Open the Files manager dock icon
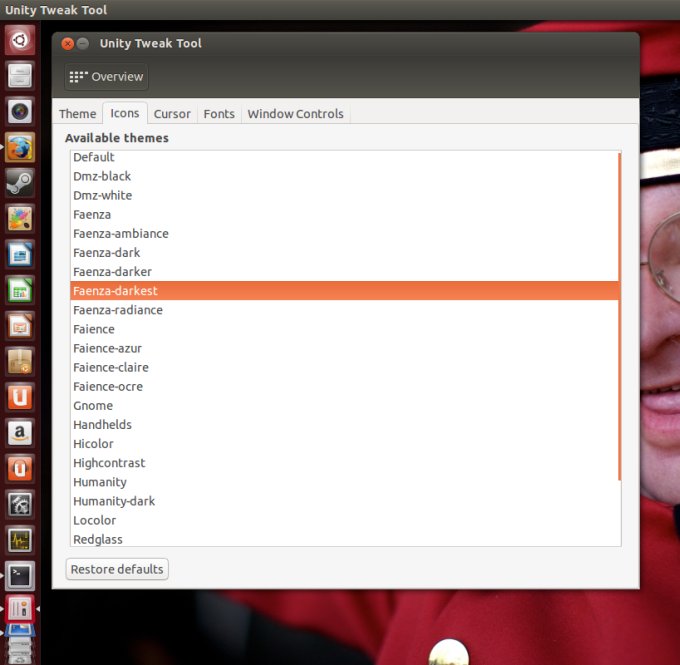The width and height of the screenshot is (680, 665). pos(20,76)
